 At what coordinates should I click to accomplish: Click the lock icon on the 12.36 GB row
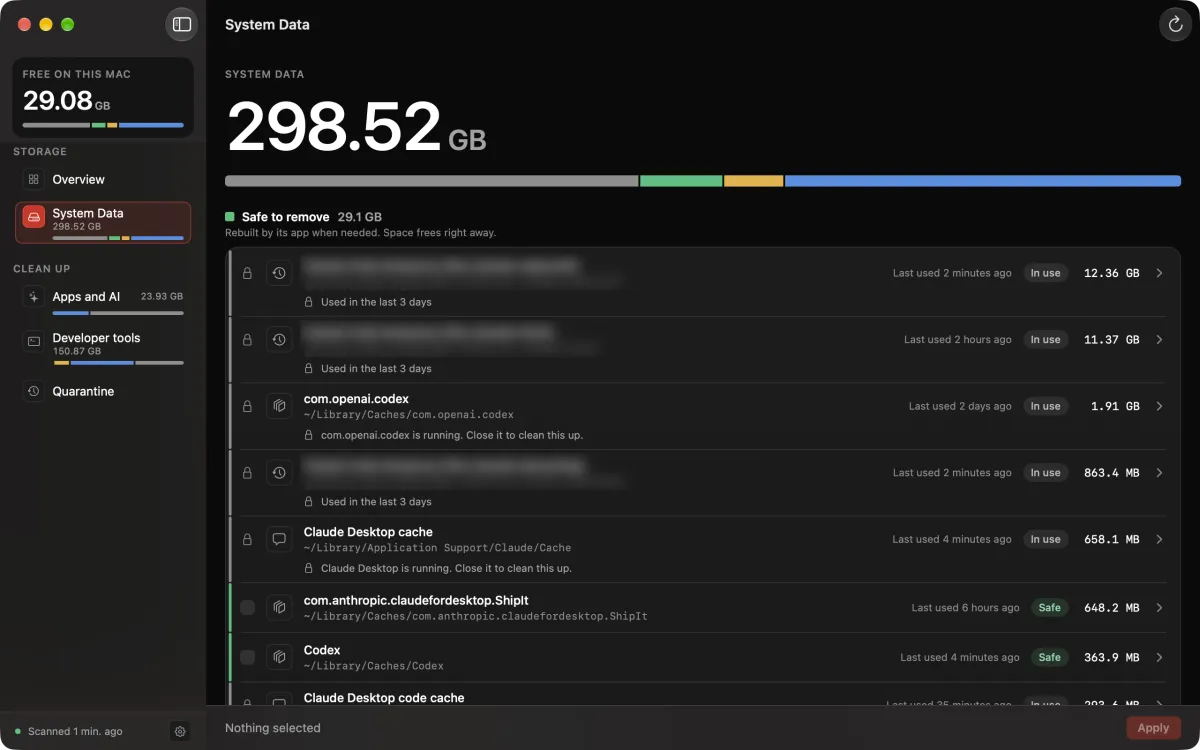pos(247,273)
